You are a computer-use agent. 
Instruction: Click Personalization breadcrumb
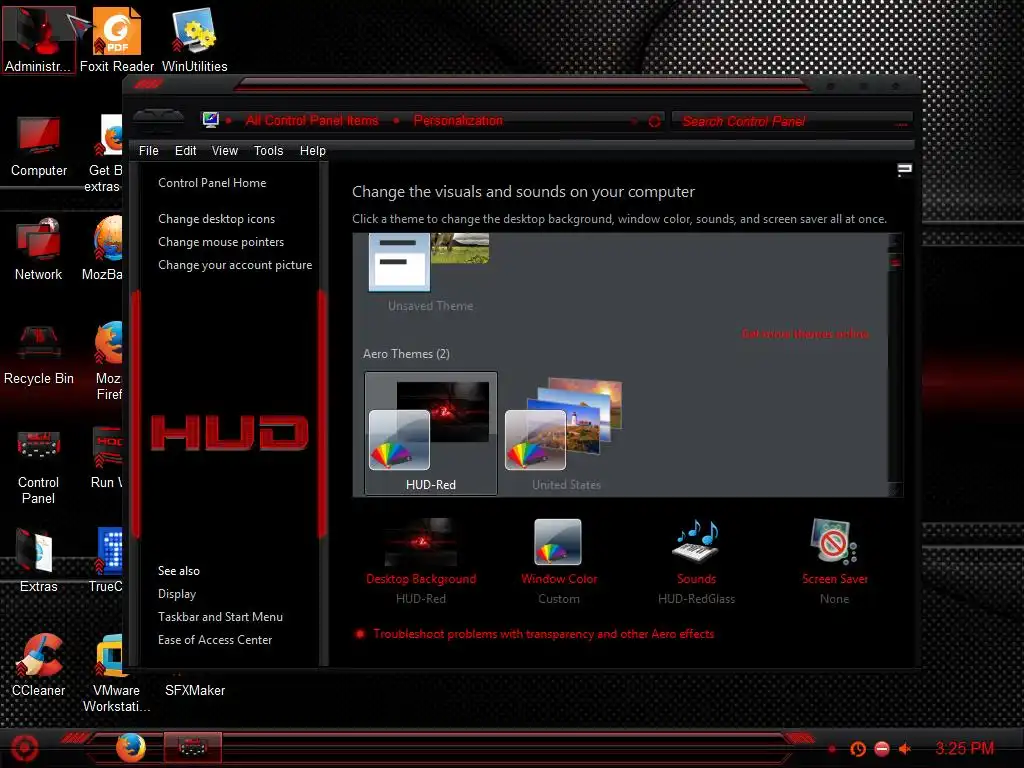[458, 120]
